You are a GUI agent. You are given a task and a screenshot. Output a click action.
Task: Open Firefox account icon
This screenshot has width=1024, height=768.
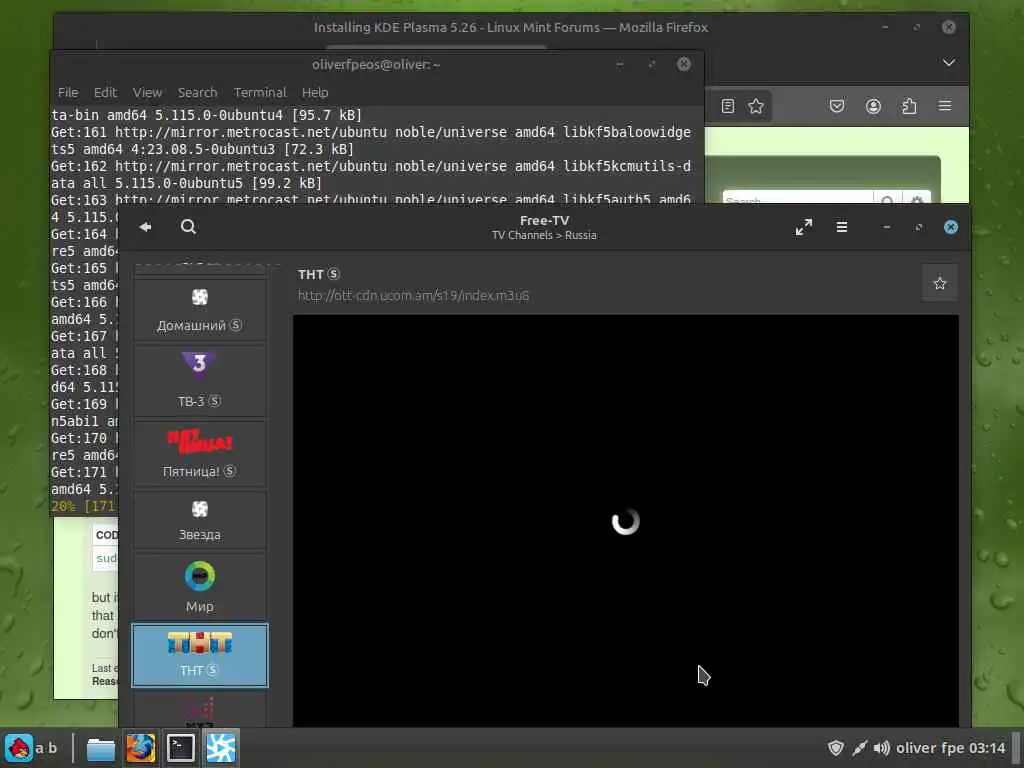[x=873, y=106]
